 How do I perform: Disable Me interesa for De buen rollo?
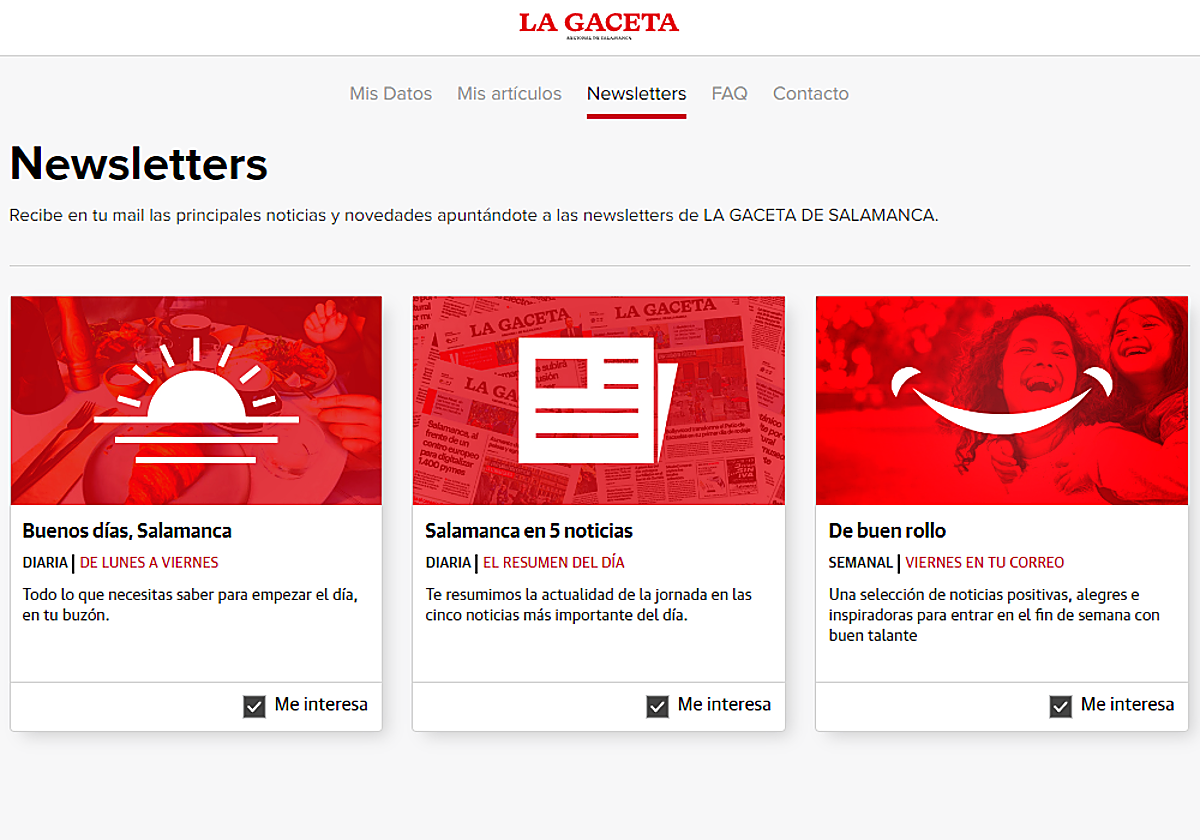1060,707
